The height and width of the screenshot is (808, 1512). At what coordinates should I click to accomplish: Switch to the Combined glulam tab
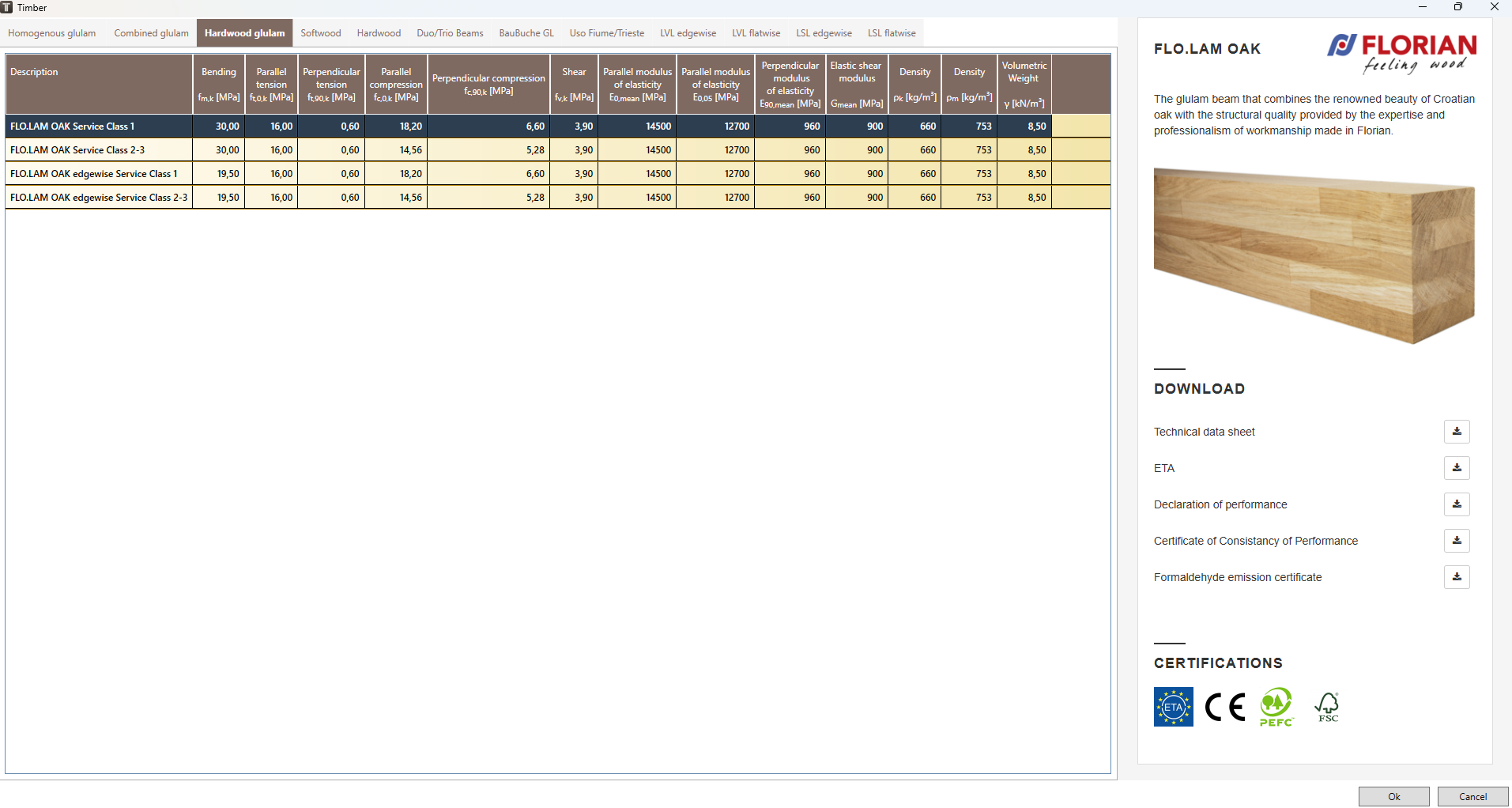coord(152,33)
